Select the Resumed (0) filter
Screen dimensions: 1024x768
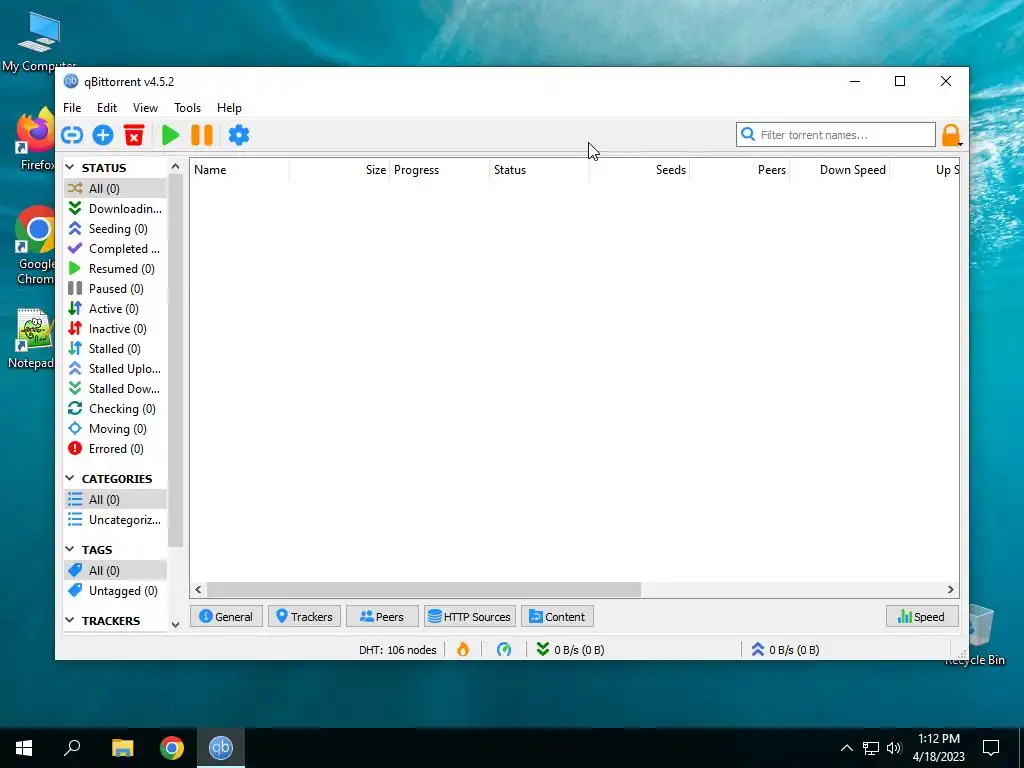[115, 269]
